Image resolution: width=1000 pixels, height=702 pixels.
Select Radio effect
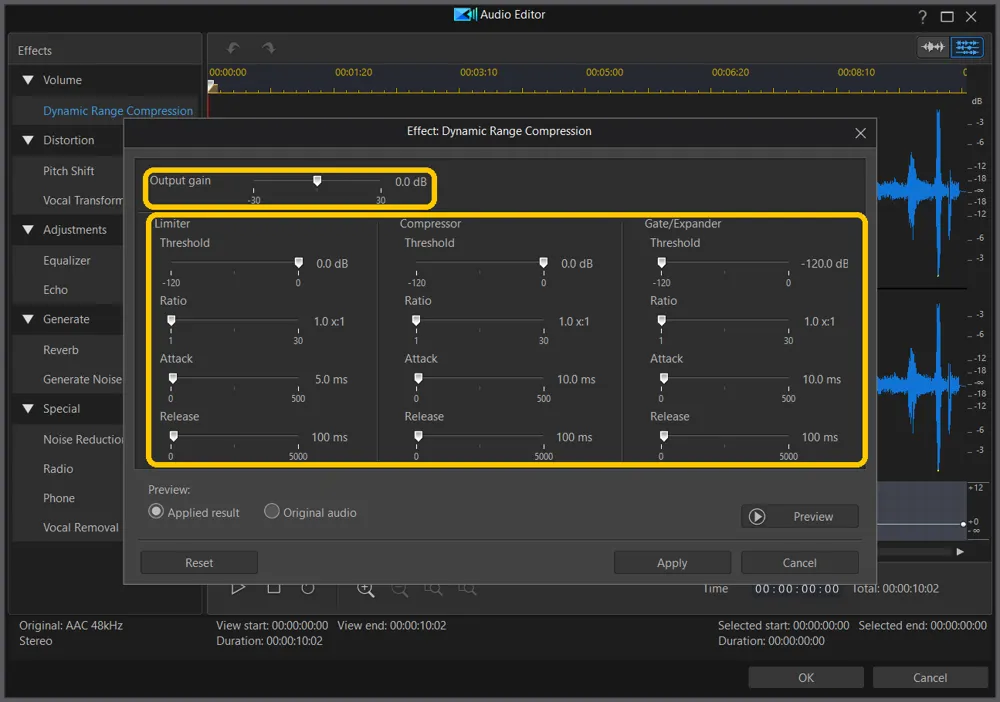(x=58, y=469)
